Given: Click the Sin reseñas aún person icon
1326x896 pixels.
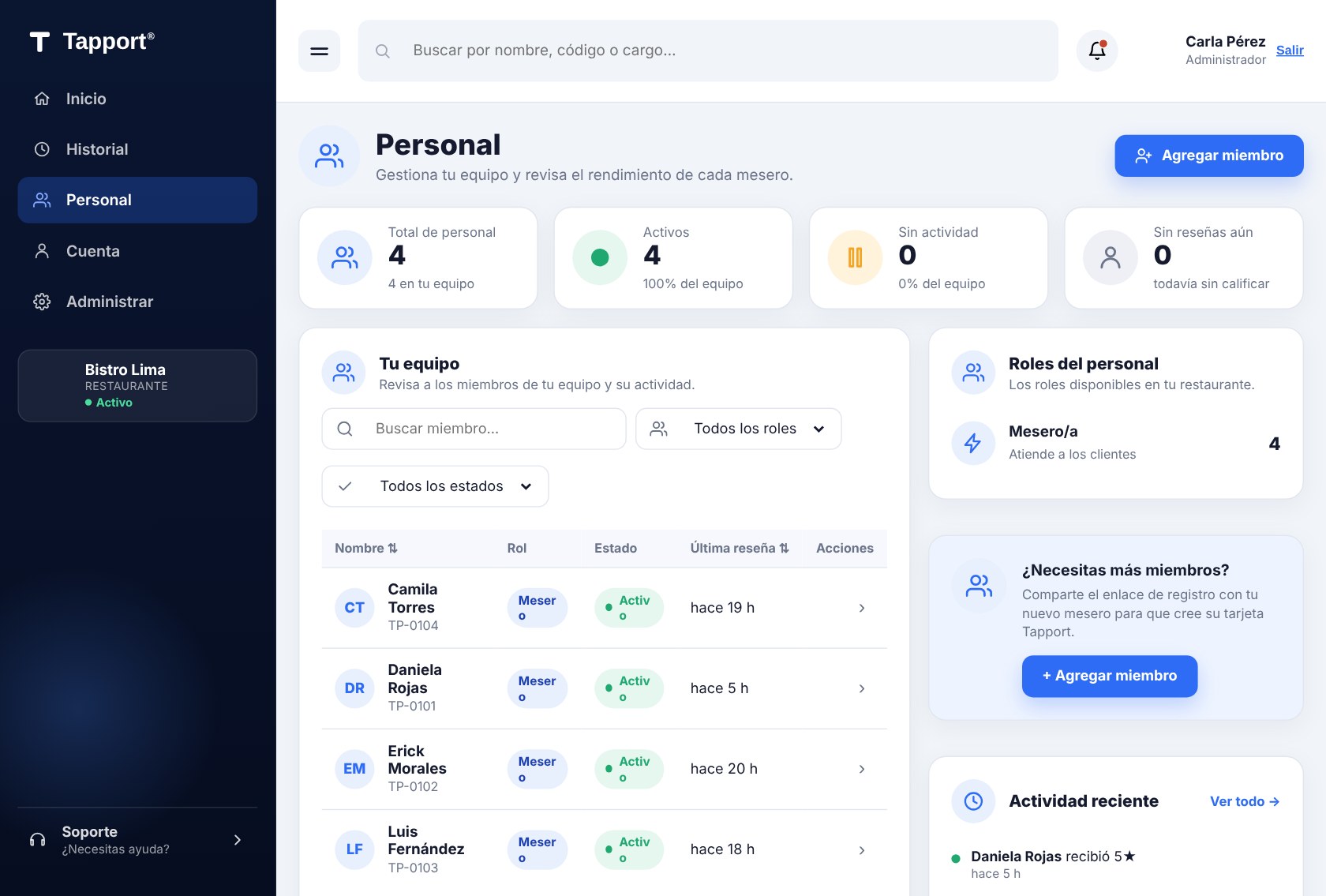Looking at the screenshot, I should tap(1111, 257).
